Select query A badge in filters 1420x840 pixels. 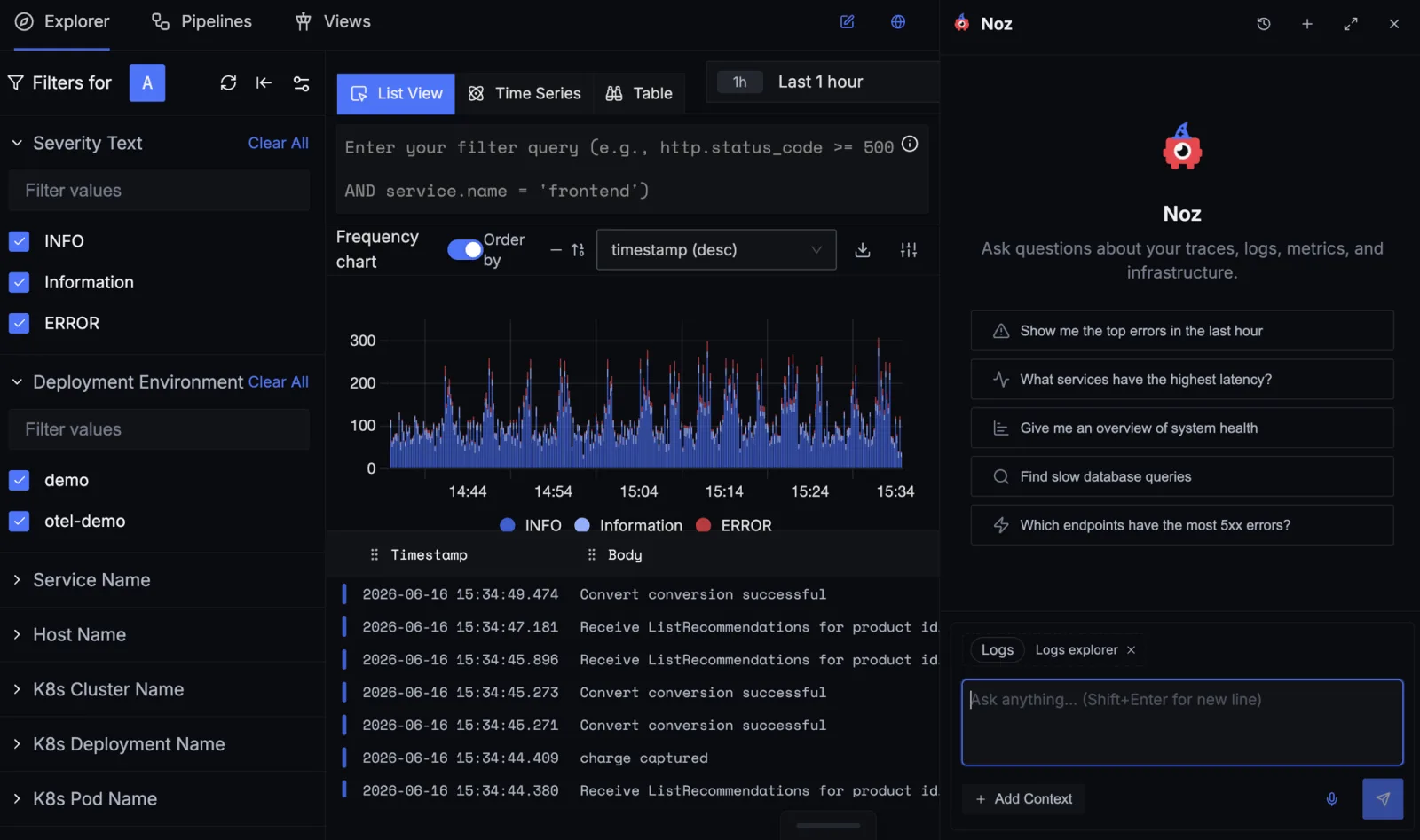click(147, 82)
